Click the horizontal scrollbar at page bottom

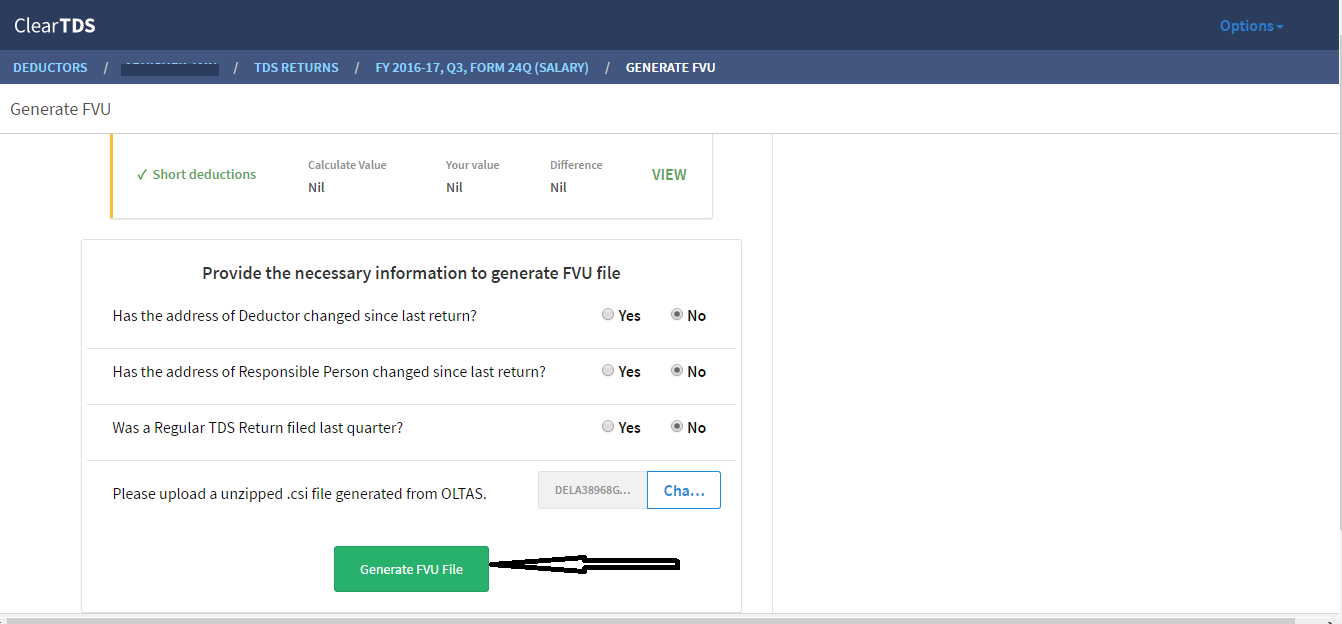click(x=660, y=620)
